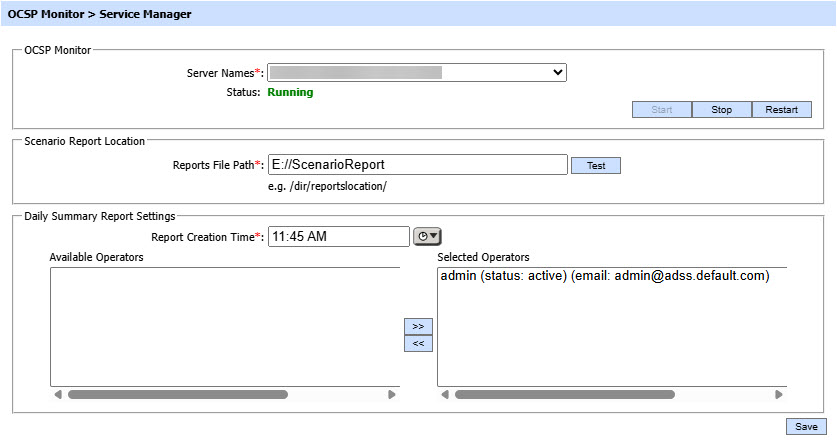Click the Selected Operators horizontal scrollbar thumb

pyautogui.click(x=565, y=395)
